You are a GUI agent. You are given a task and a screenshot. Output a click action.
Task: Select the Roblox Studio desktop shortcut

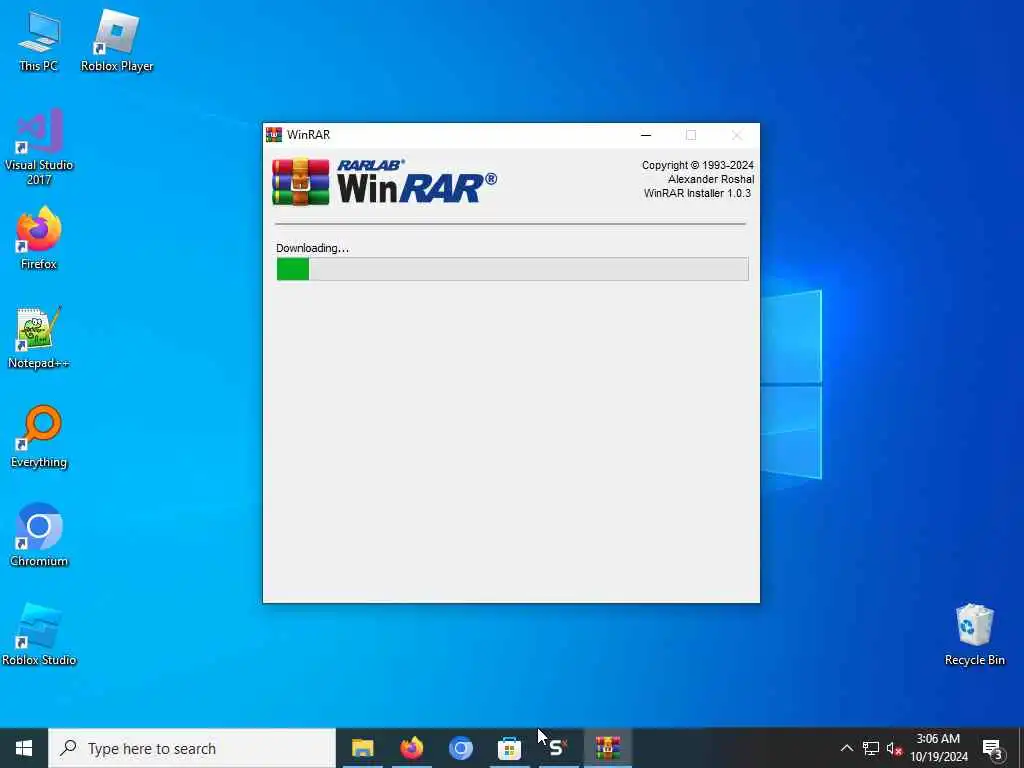[x=39, y=634]
